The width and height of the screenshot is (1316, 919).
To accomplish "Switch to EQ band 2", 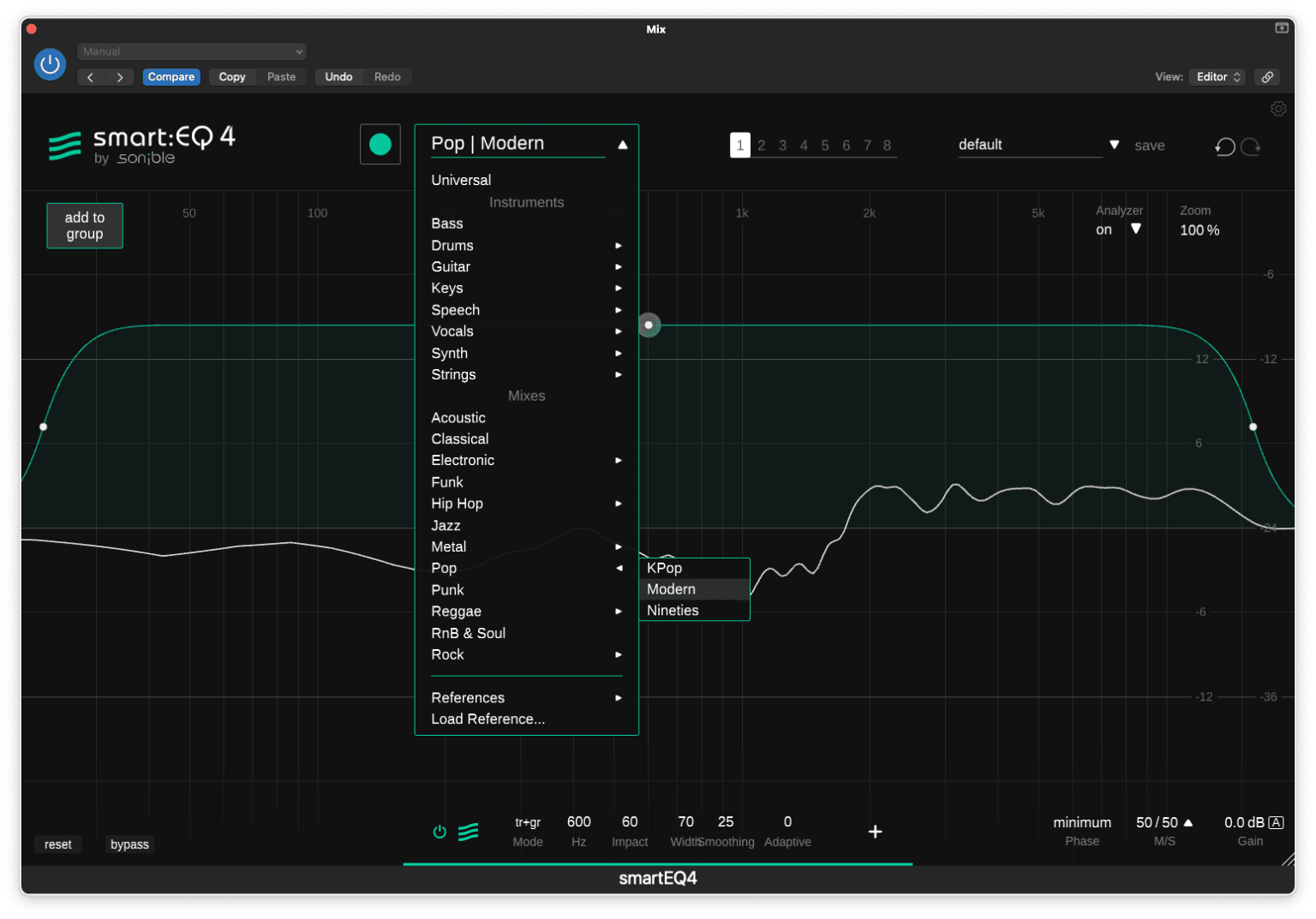I will tap(761, 145).
